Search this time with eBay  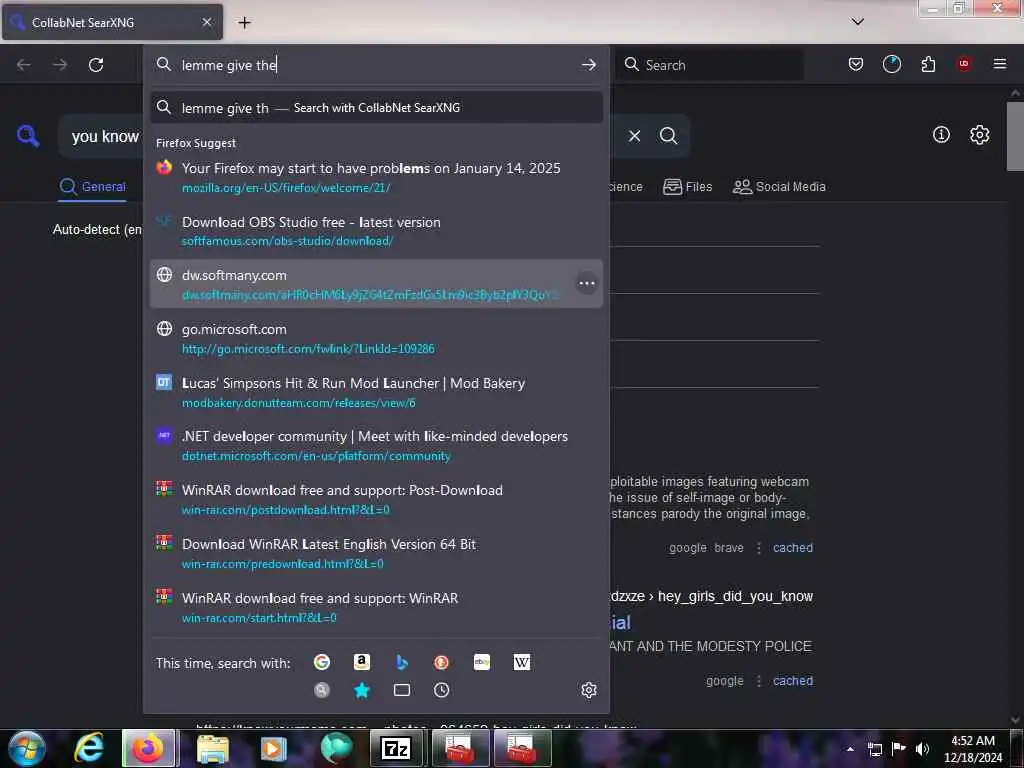pyautogui.click(x=482, y=662)
